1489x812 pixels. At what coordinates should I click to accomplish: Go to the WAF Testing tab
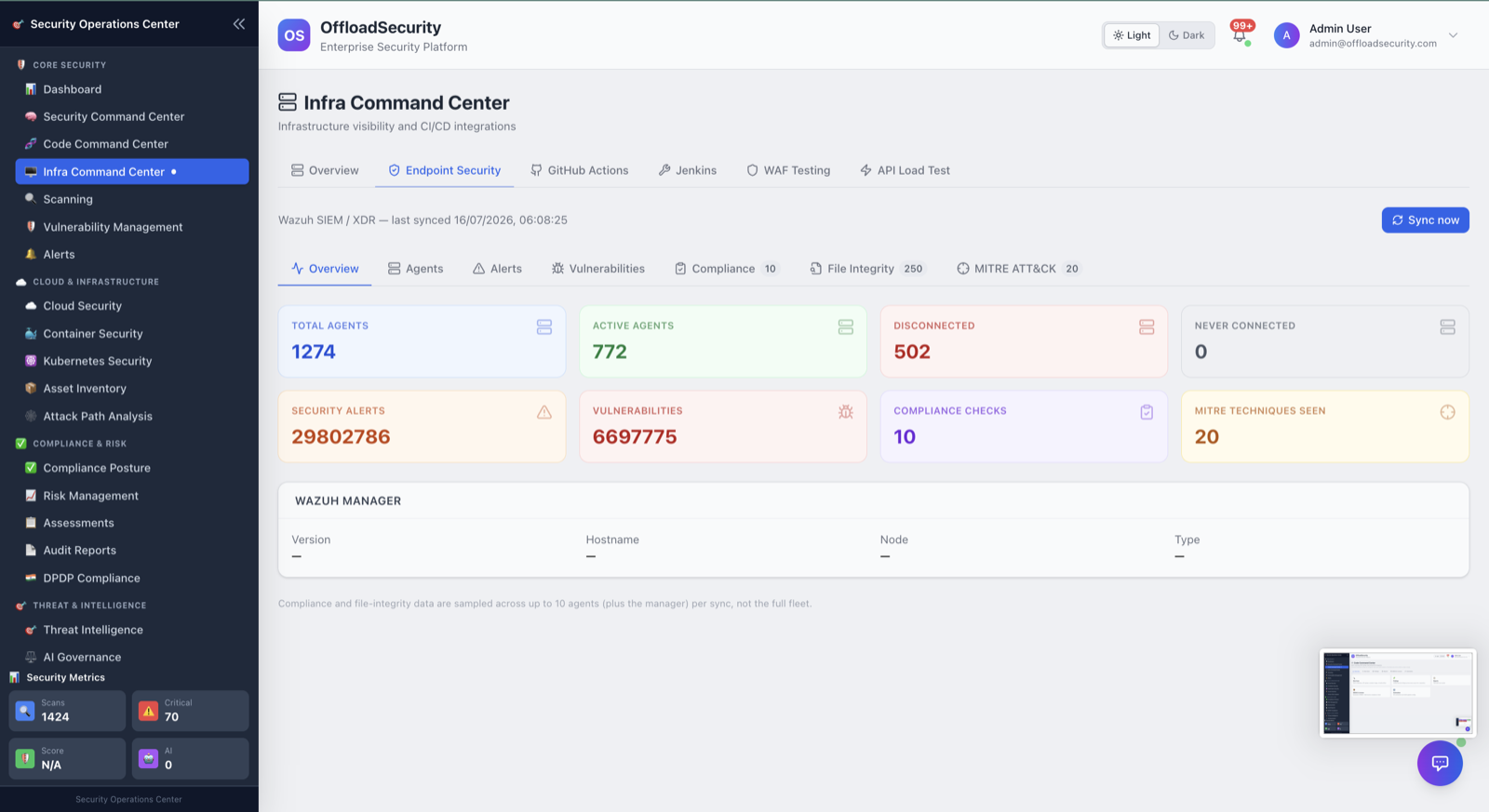tap(788, 170)
